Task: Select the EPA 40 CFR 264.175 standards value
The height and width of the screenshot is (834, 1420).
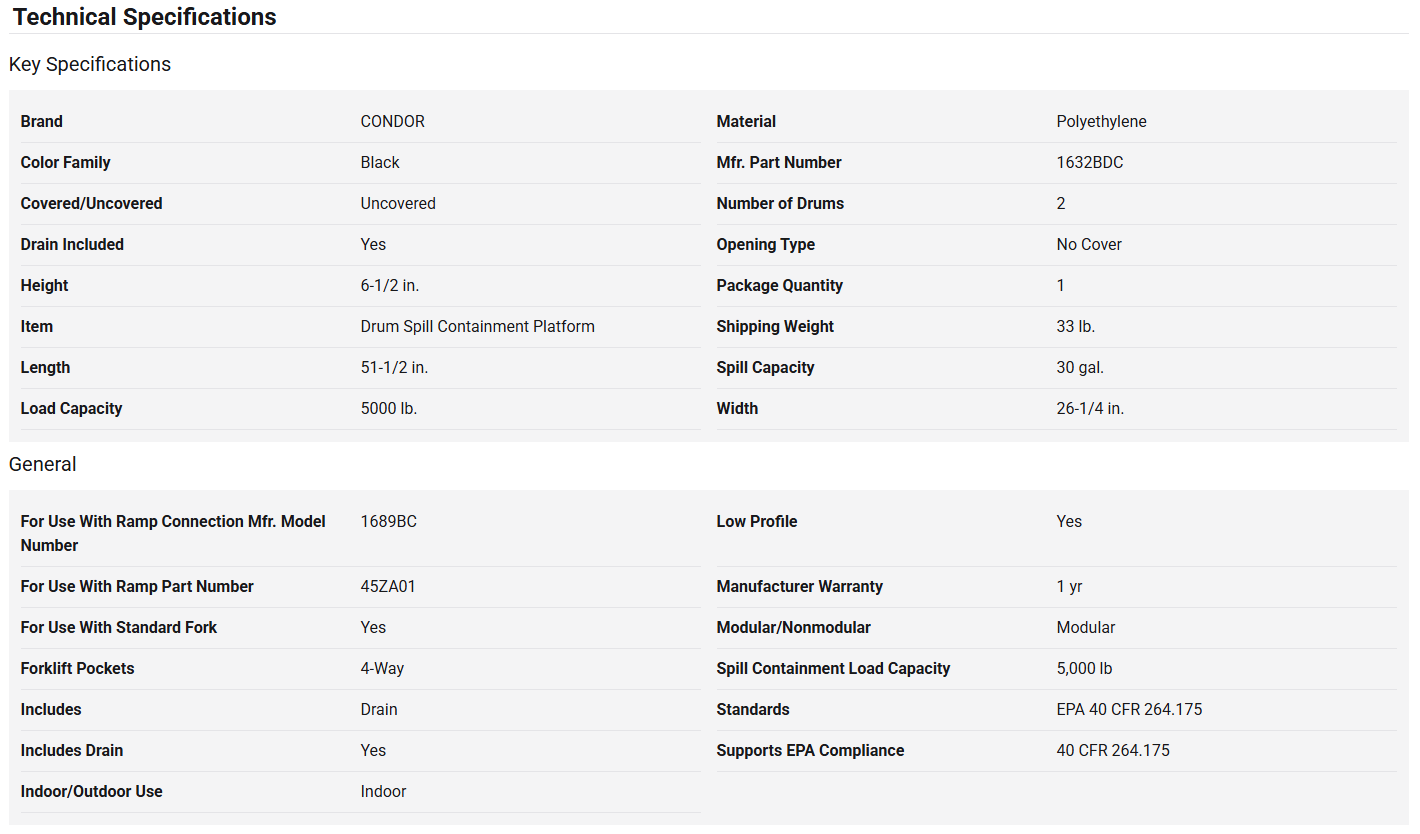Action: (x=1130, y=709)
